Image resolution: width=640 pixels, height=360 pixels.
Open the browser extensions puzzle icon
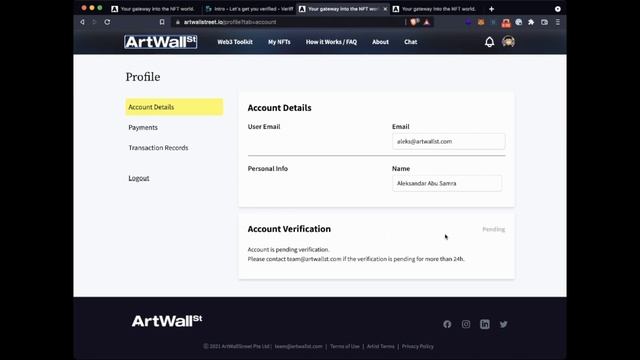click(531, 22)
